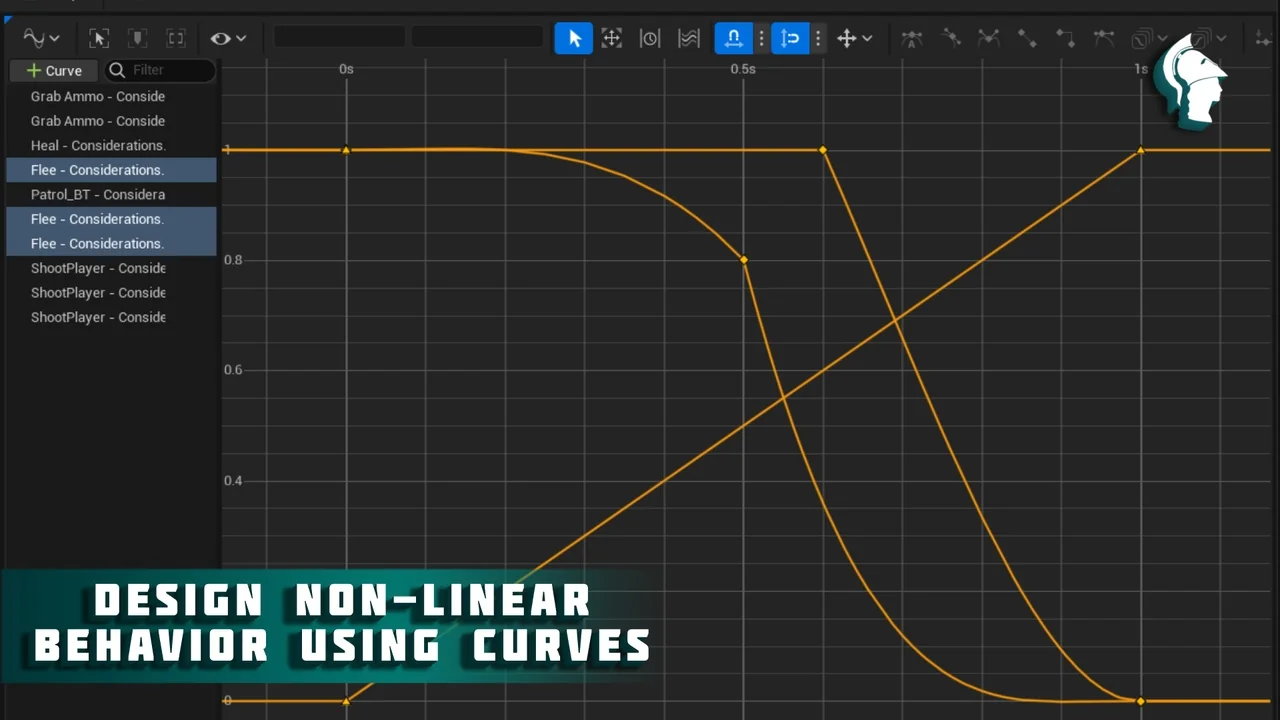Toggle time snapping magnet button
Screen dimensions: 1280x720
733,39
